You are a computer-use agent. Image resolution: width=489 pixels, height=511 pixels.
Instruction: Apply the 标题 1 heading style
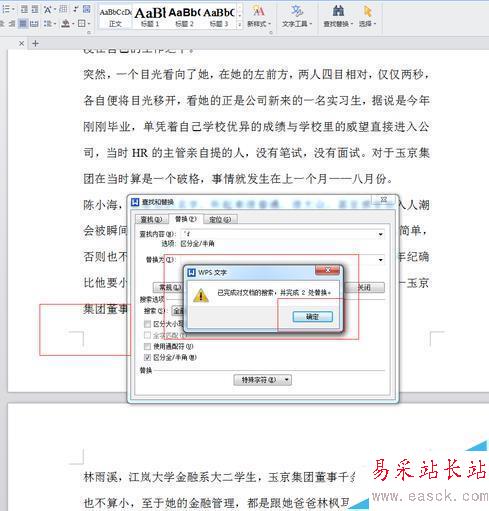coord(150,17)
